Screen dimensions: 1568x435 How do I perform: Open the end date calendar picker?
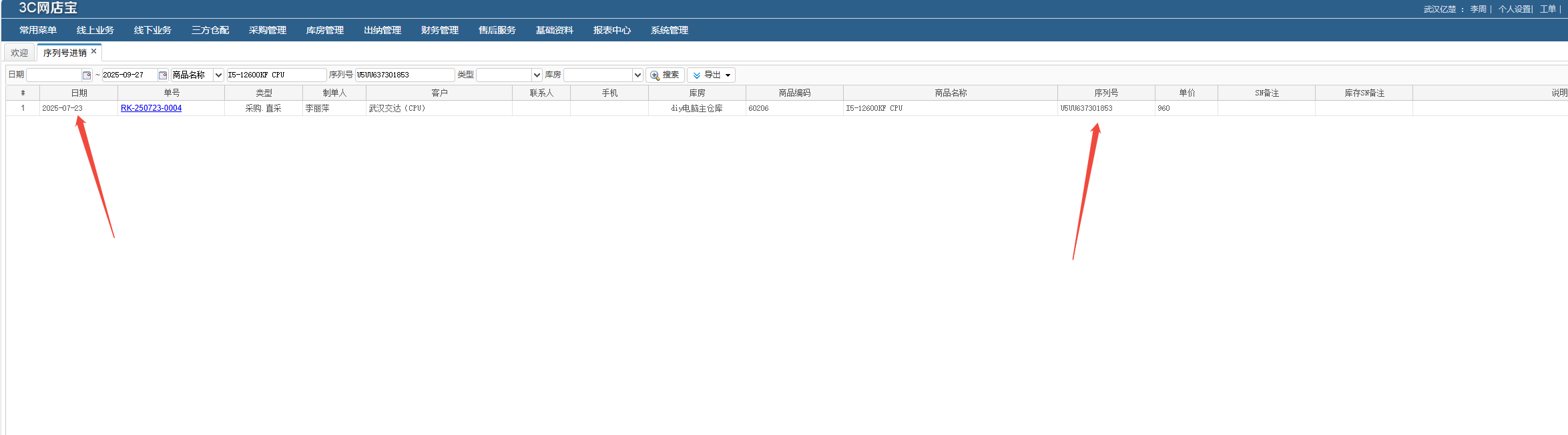click(x=162, y=75)
